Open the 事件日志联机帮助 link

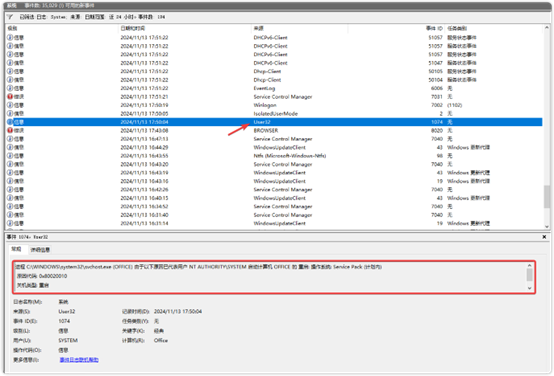point(79,360)
